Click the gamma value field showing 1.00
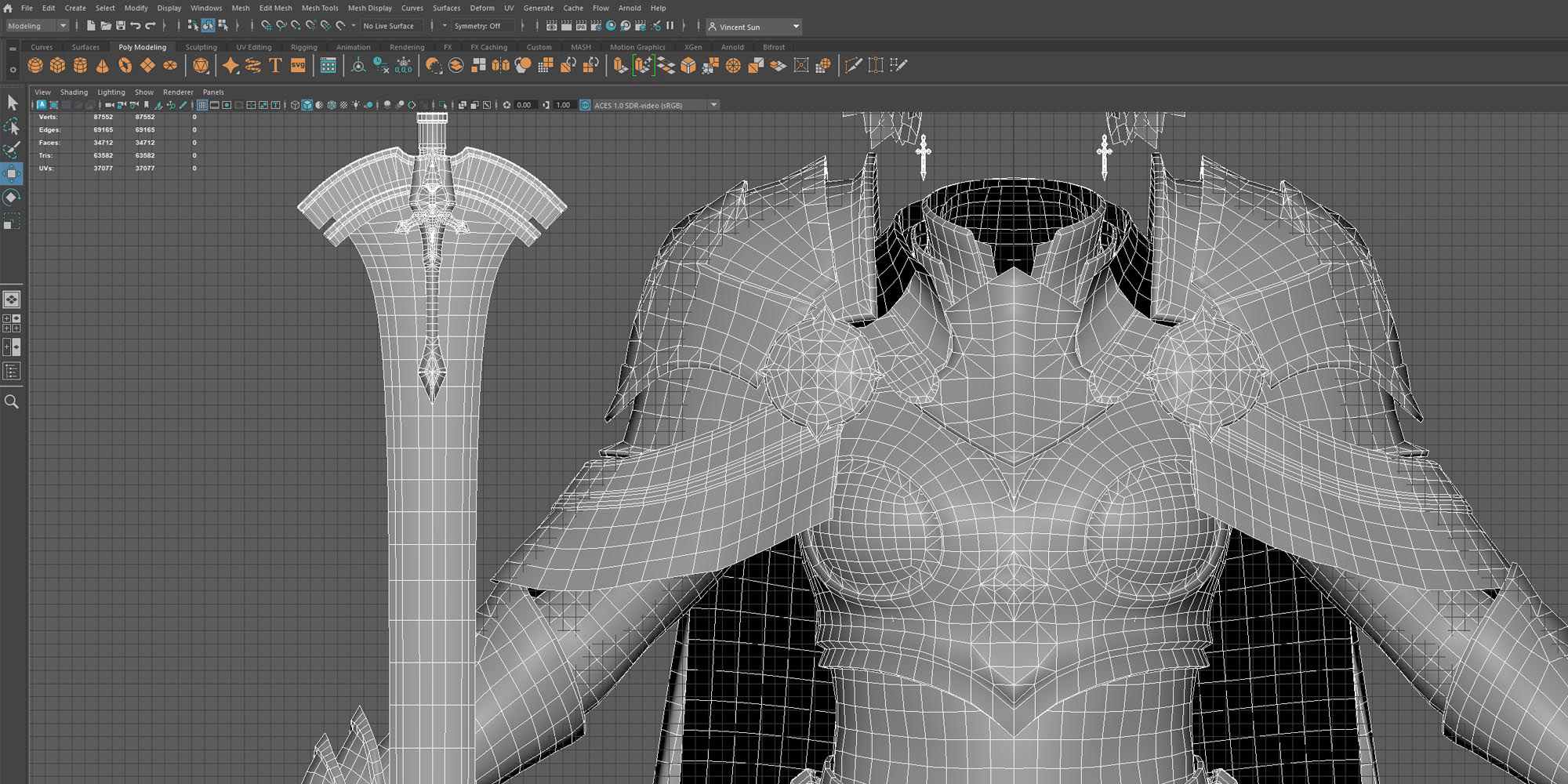The image size is (1568, 784). [563, 105]
